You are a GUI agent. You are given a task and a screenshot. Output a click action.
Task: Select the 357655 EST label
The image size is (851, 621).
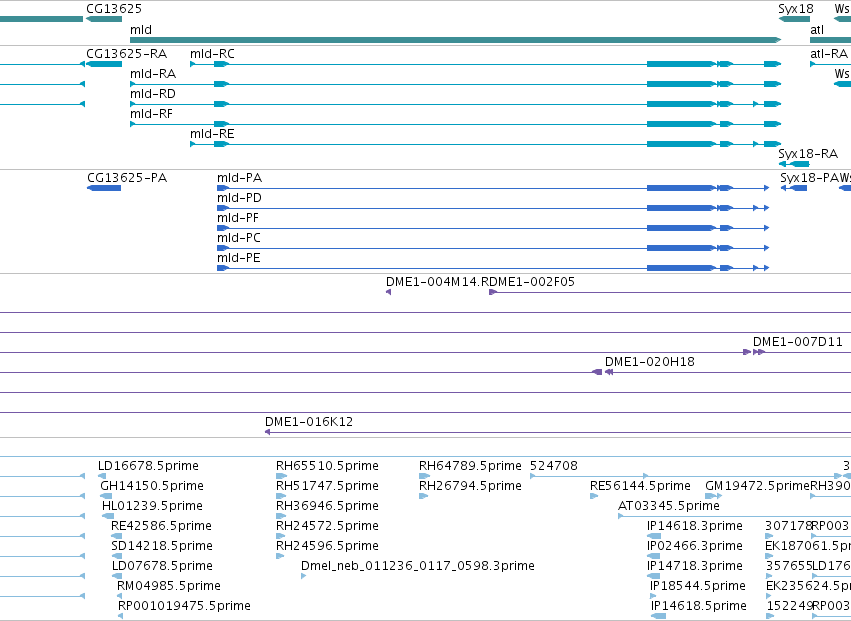tap(789, 566)
